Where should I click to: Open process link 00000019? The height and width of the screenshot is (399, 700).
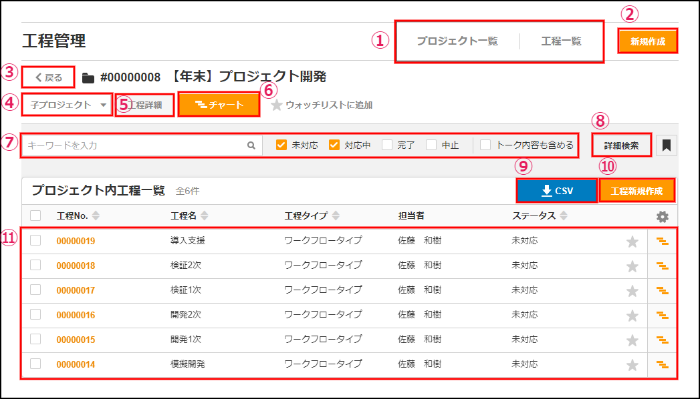pos(76,241)
